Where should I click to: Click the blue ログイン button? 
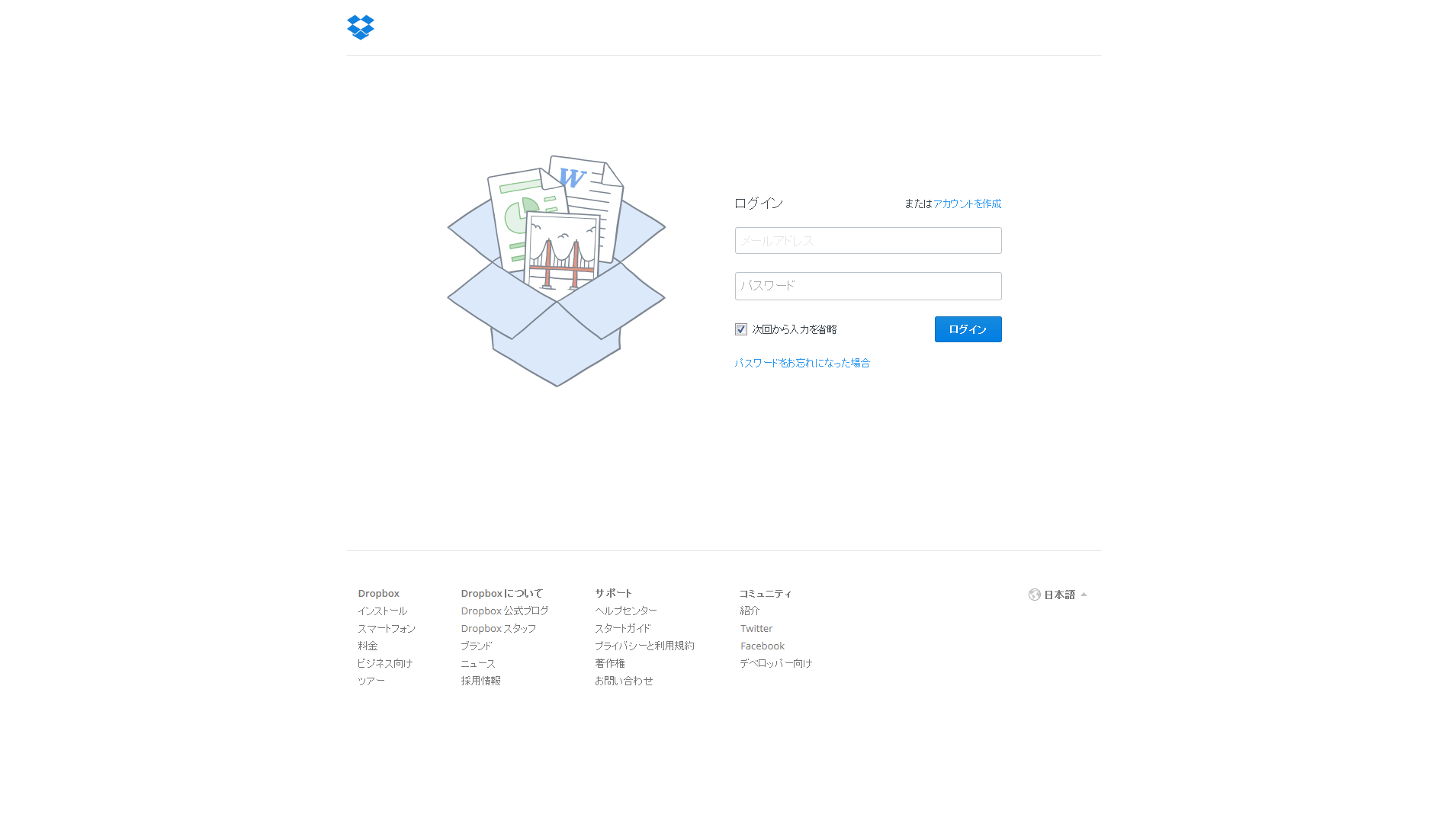(x=968, y=329)
